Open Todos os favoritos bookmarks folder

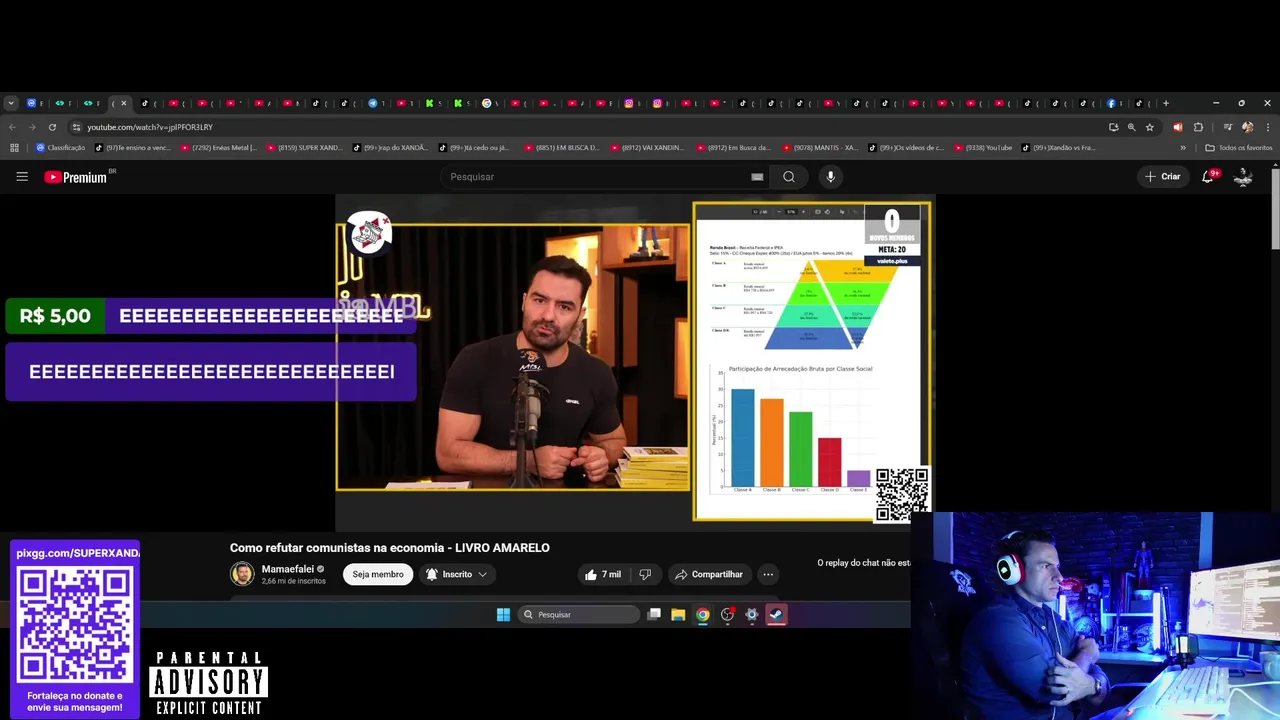coord(1239,148)
